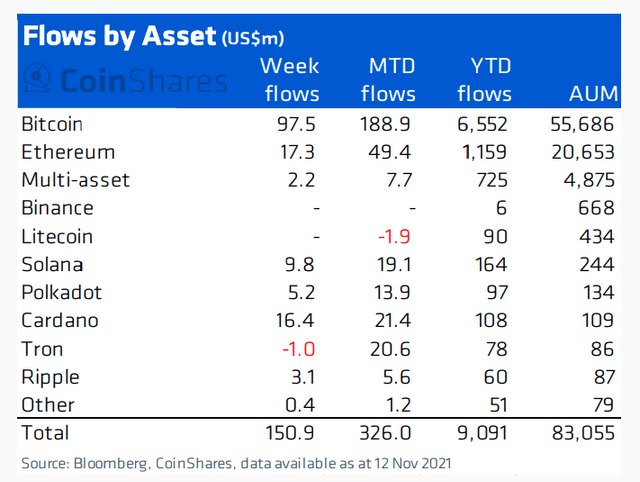
Task: Select the MTD flows column header
Action: click(387, 80)
